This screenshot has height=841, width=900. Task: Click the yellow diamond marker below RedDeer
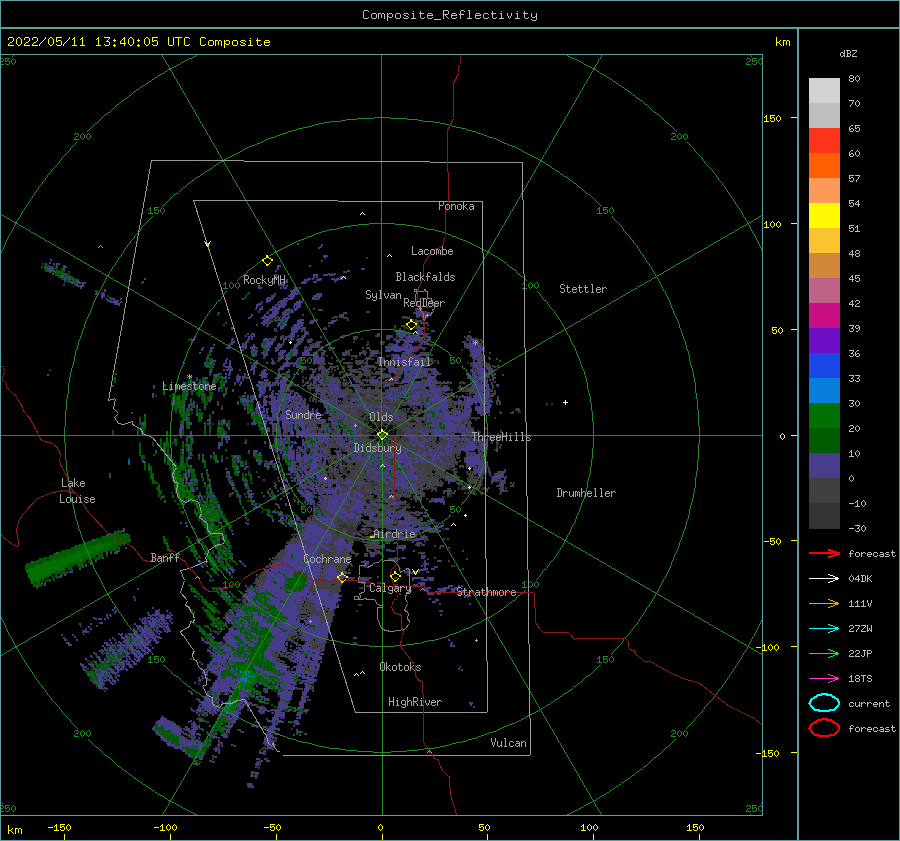411,325
